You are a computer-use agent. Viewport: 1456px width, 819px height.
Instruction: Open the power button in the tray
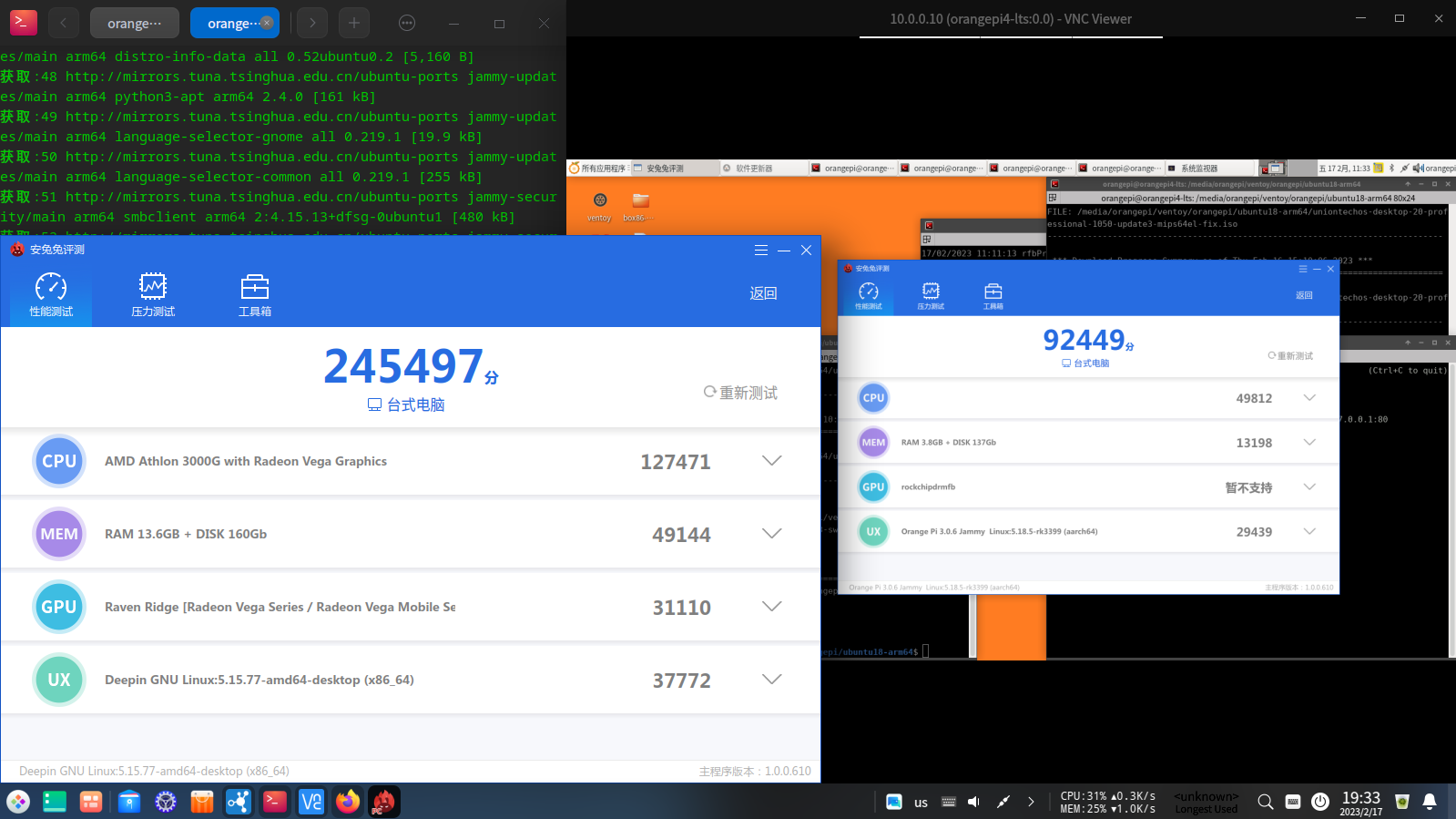1320,802
